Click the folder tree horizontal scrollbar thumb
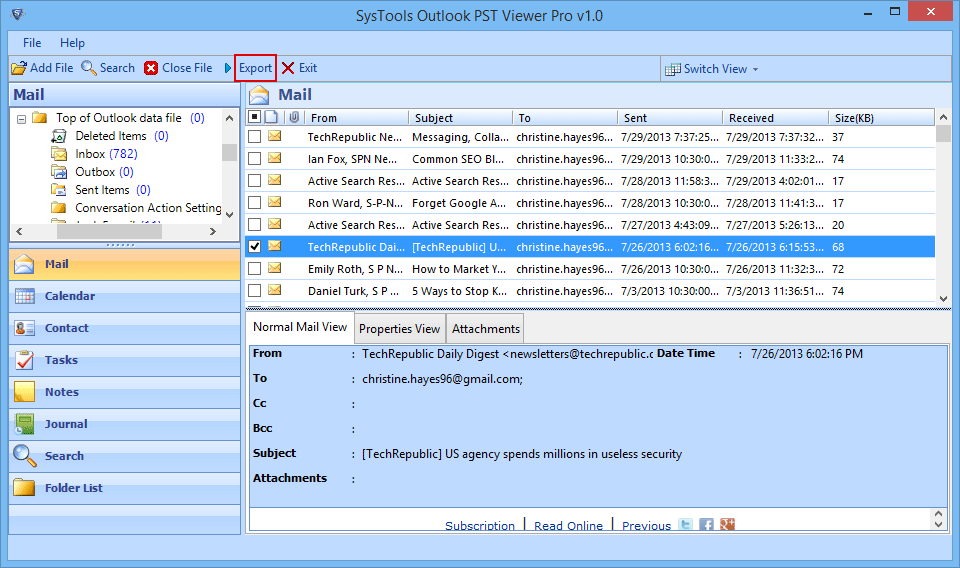The width and height of the screenshot is (960, 568). 109,231
